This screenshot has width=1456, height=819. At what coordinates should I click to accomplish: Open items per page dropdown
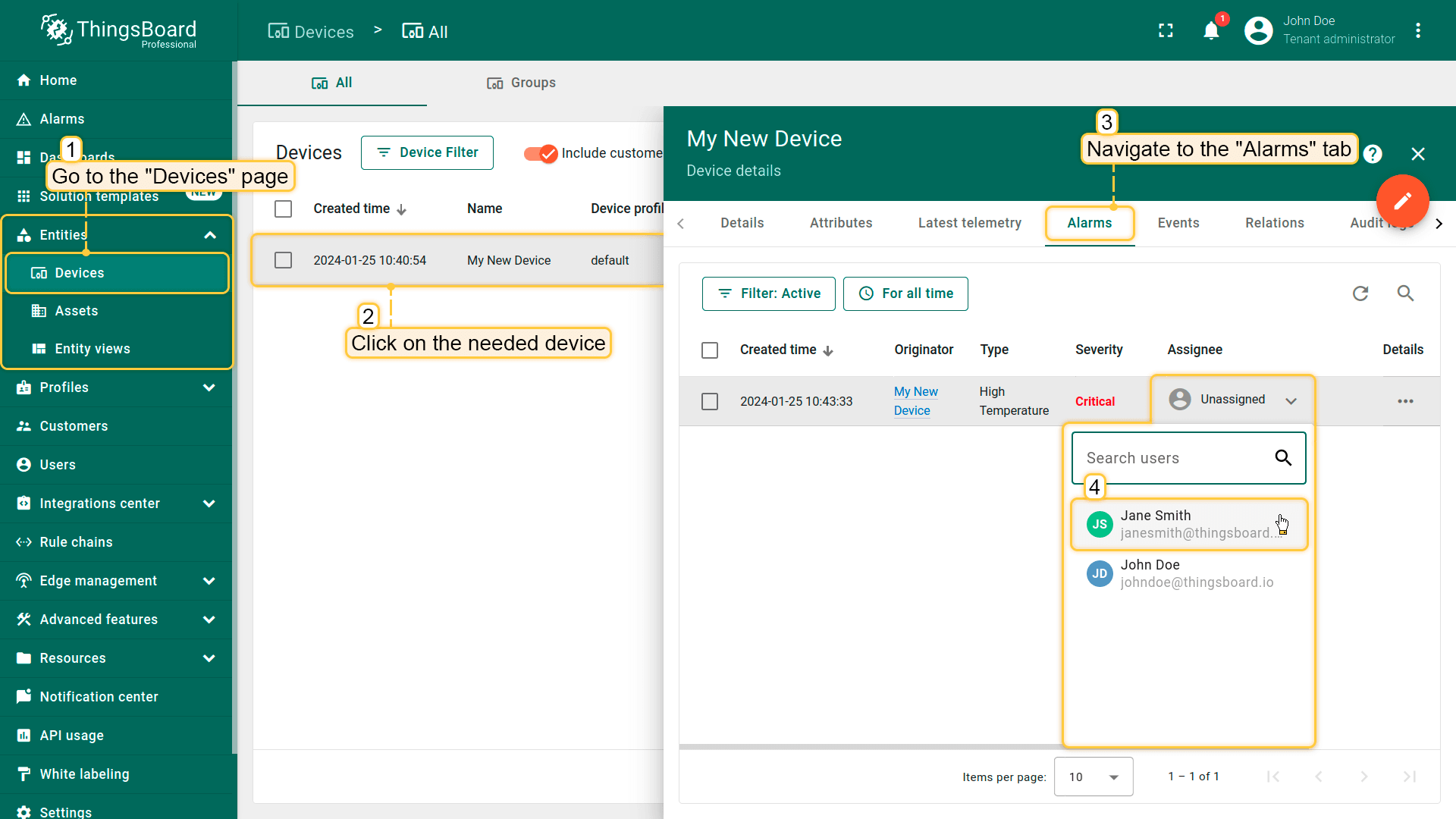point(1093,777)
